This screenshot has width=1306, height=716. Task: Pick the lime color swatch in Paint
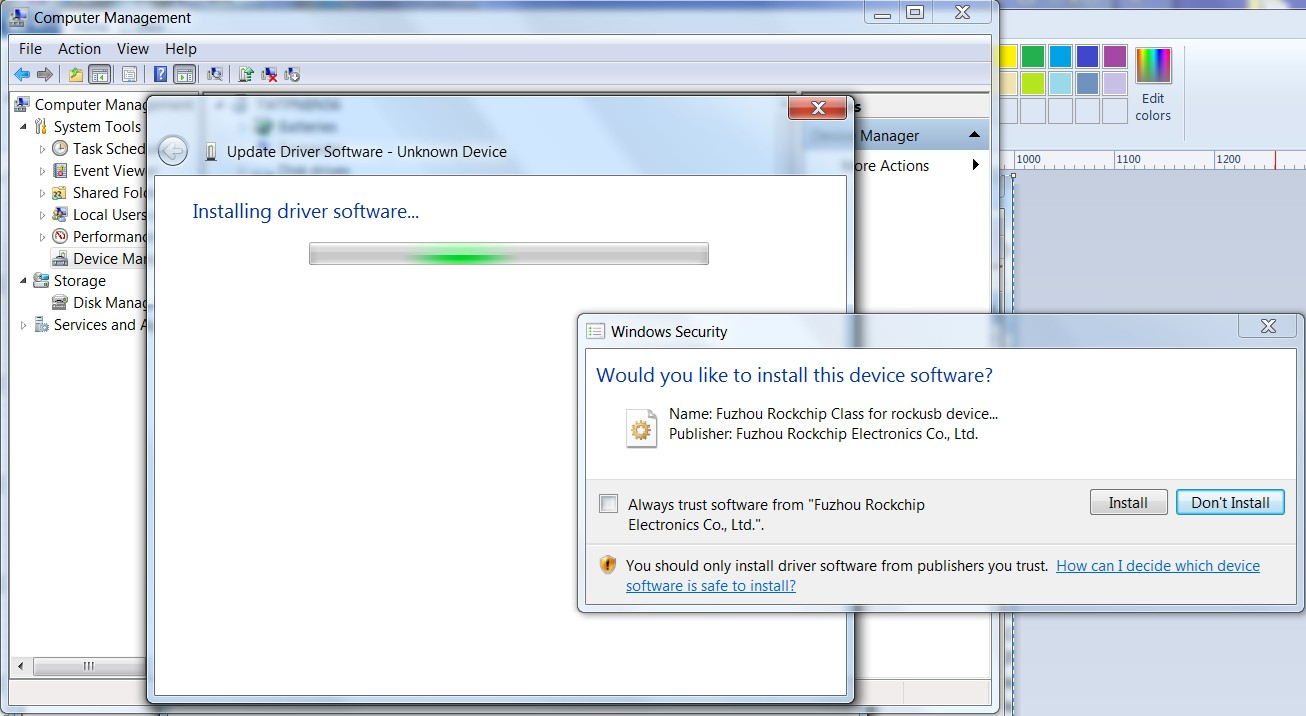click(1033, 83)
